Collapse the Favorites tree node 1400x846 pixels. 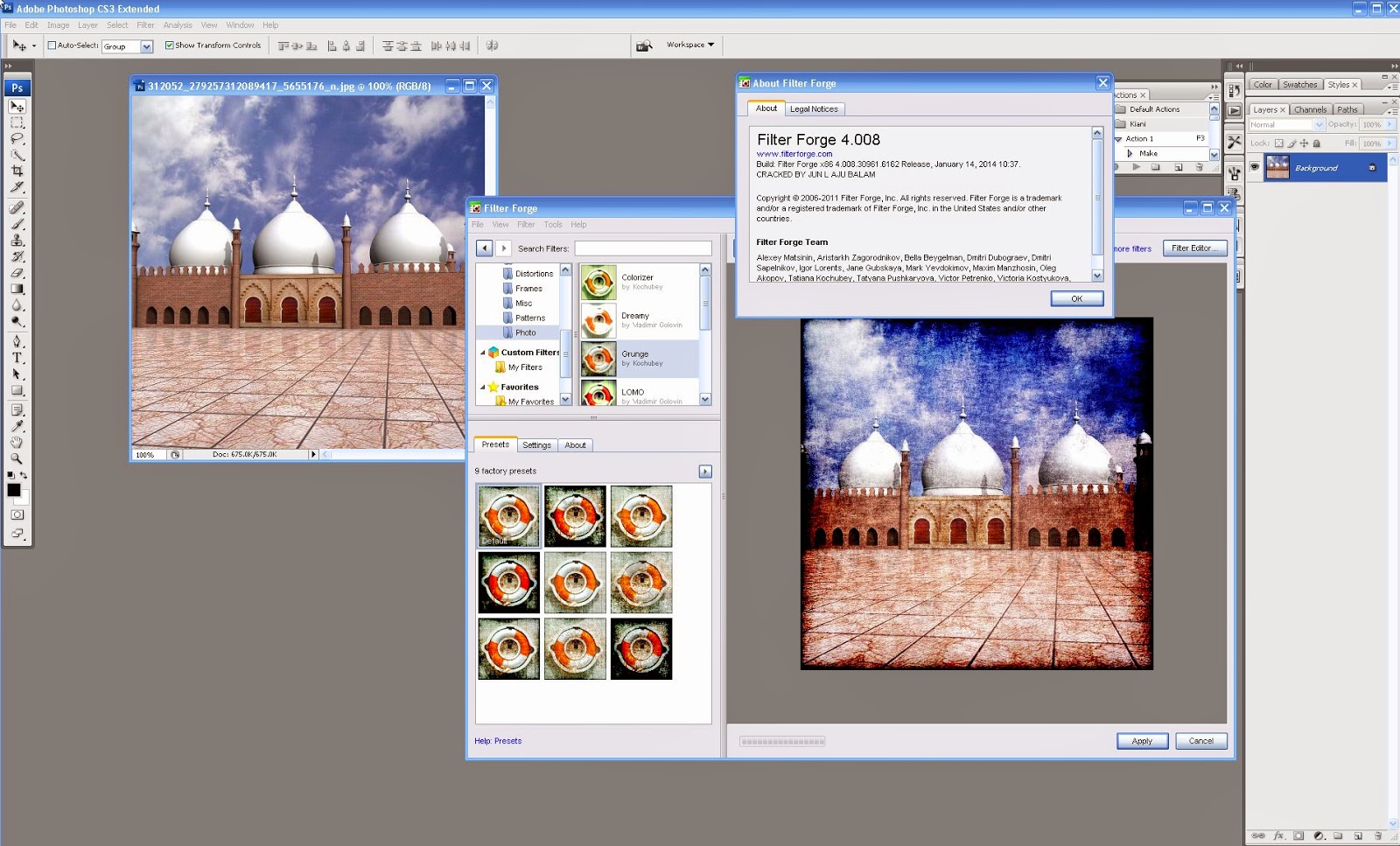pos(483,387)
